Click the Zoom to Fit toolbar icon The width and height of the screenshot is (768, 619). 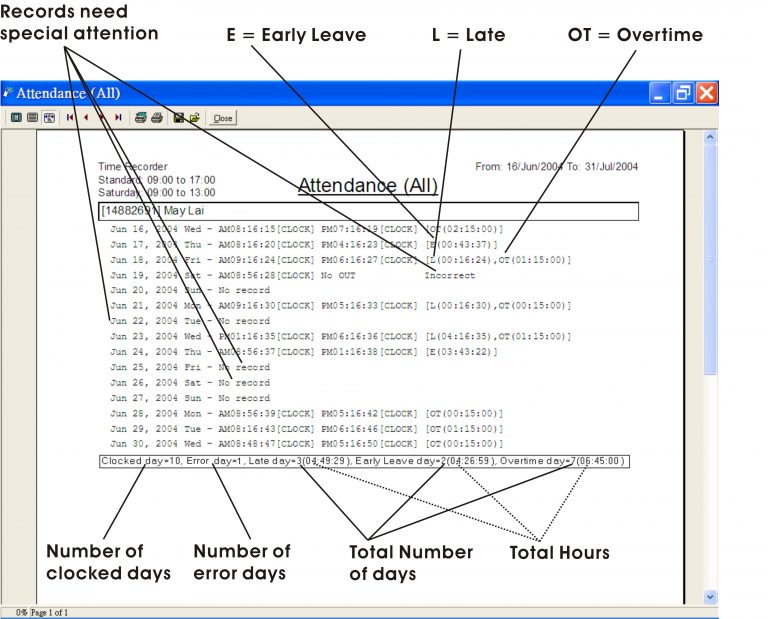click(16, 117)
